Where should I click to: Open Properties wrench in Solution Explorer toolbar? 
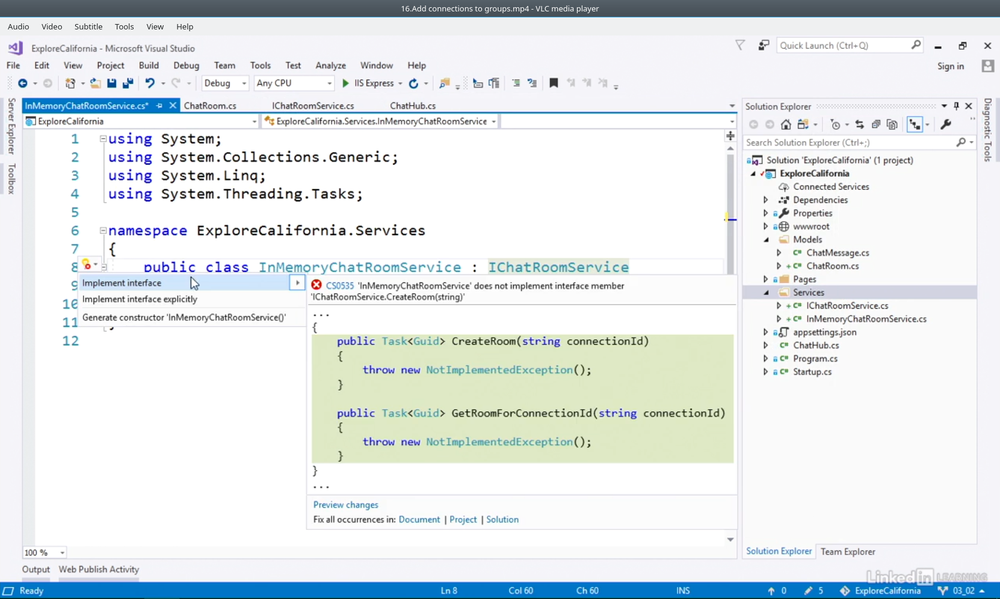coord(946,125)
